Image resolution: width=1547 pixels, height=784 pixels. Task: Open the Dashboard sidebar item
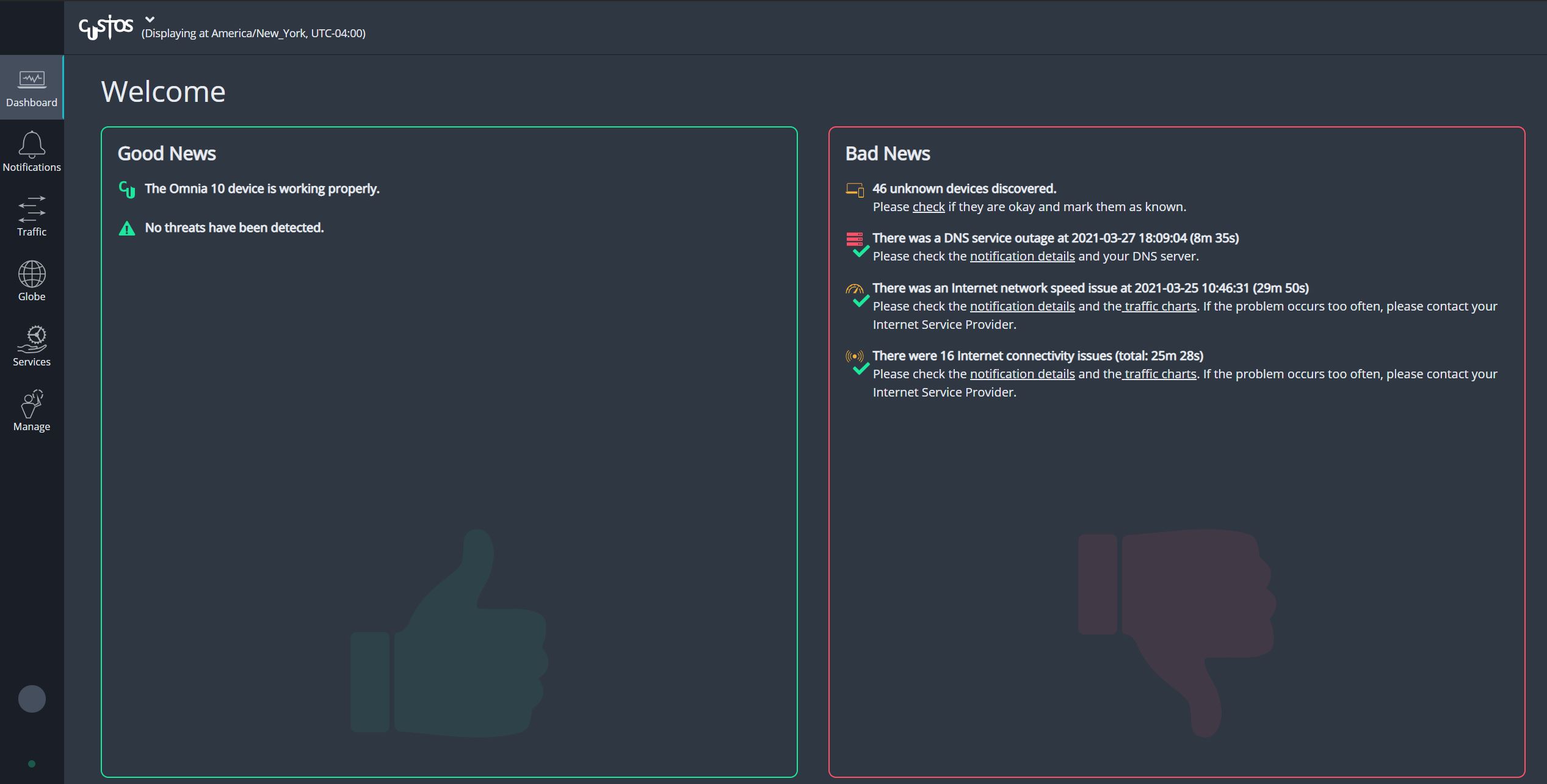coord(32,88)
